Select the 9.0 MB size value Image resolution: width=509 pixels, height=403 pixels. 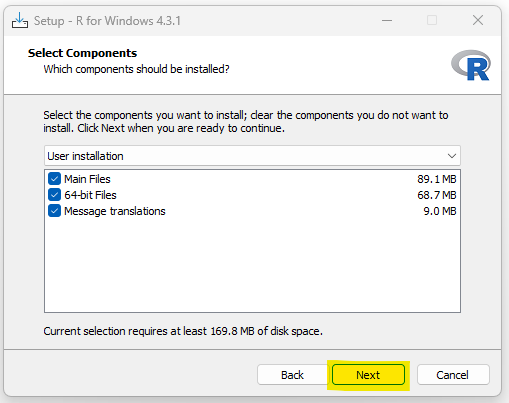(440, 211)
